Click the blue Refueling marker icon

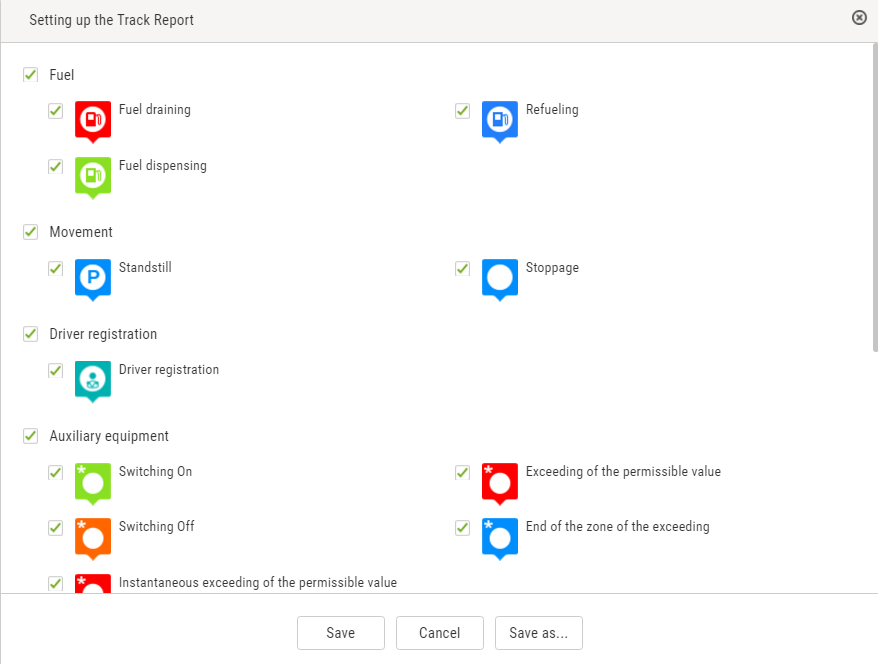[499, 122]
